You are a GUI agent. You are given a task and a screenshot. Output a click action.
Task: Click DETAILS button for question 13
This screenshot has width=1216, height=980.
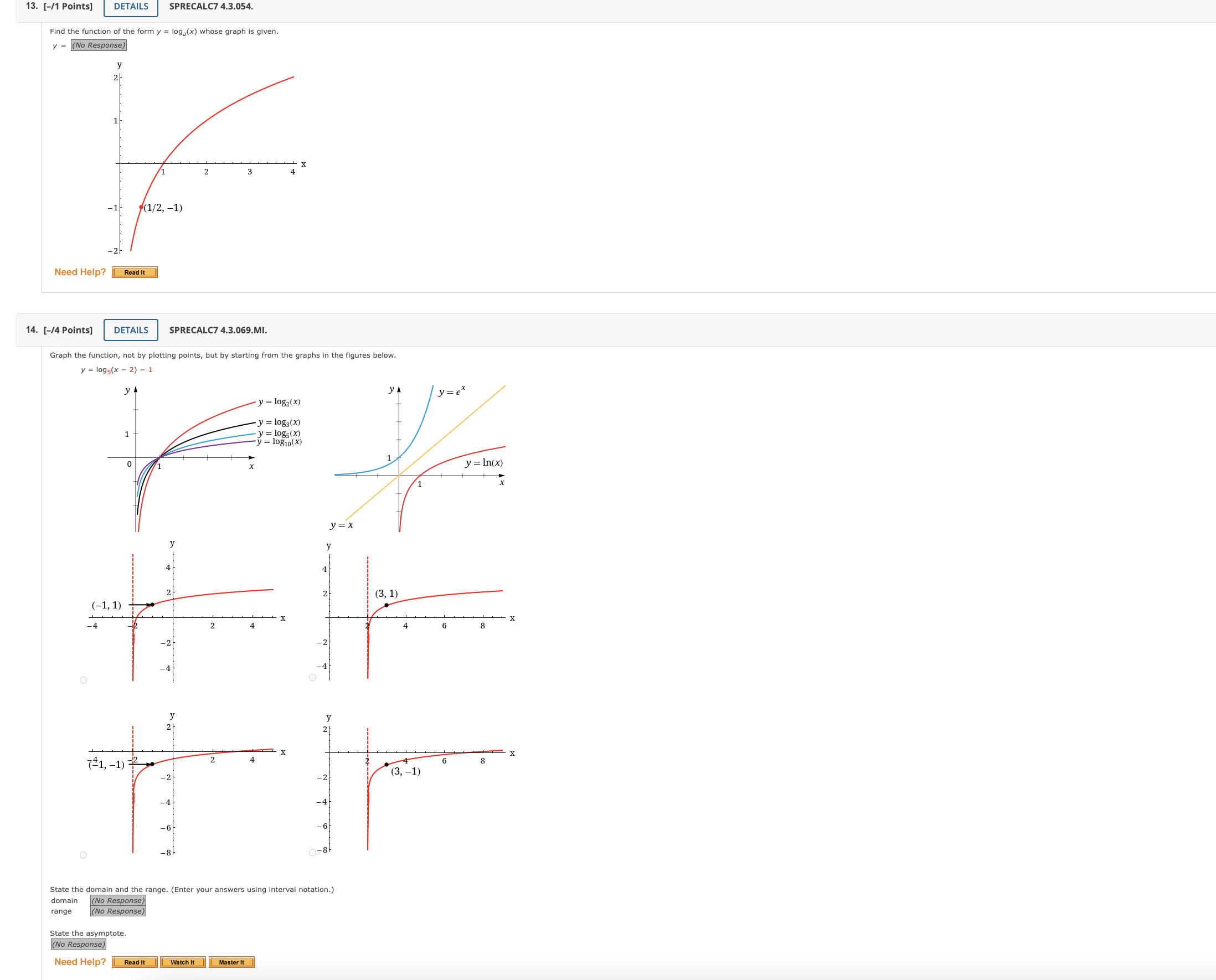click(x=131, y=7)
